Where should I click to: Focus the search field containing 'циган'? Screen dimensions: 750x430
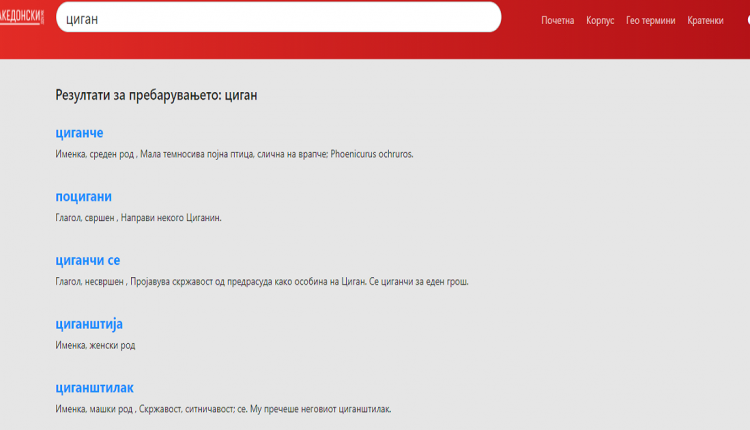pyautogui.click(x=278, y=18)
